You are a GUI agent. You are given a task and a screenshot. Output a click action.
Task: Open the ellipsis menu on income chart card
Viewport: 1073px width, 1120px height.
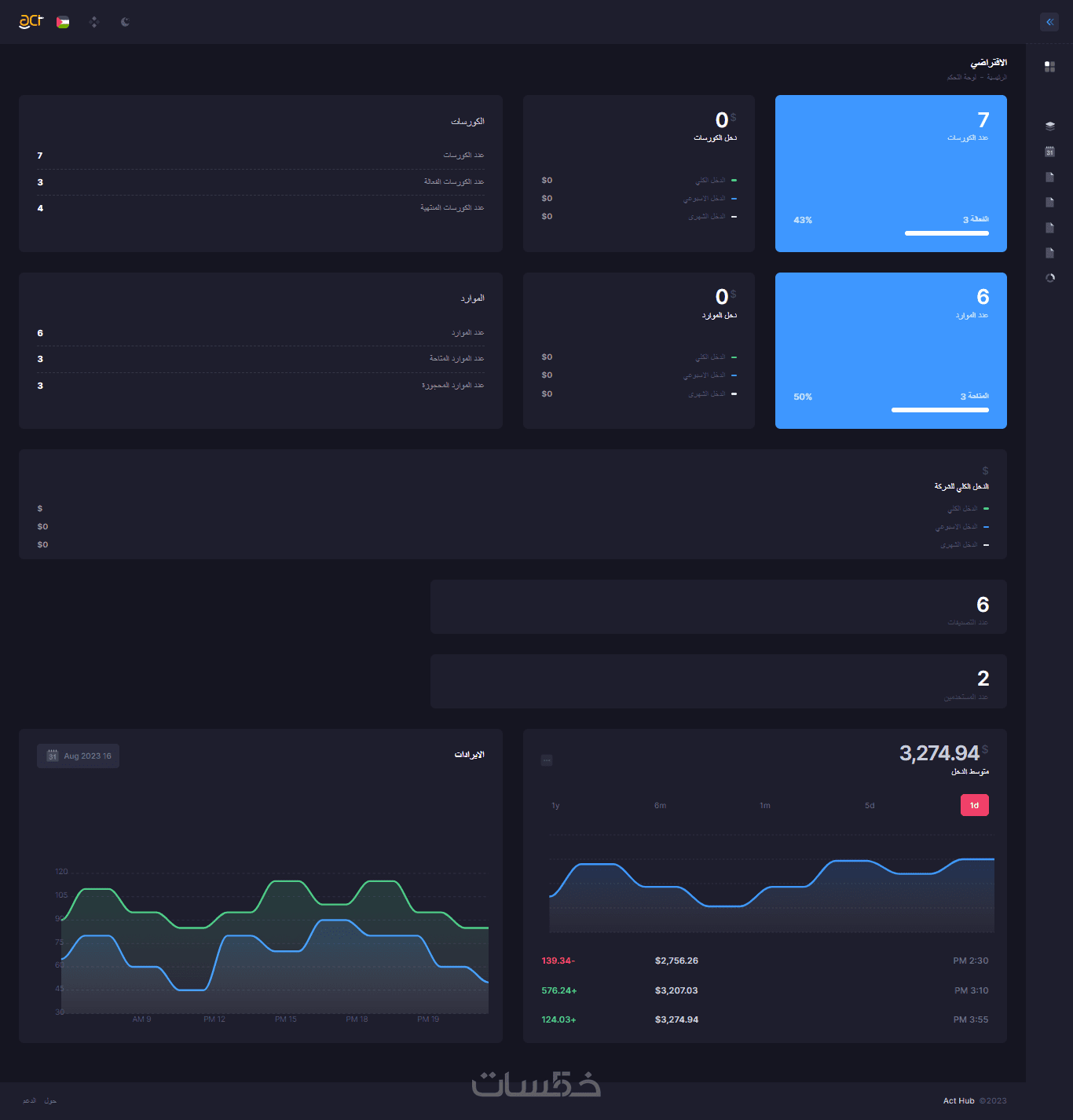[547, 760]
